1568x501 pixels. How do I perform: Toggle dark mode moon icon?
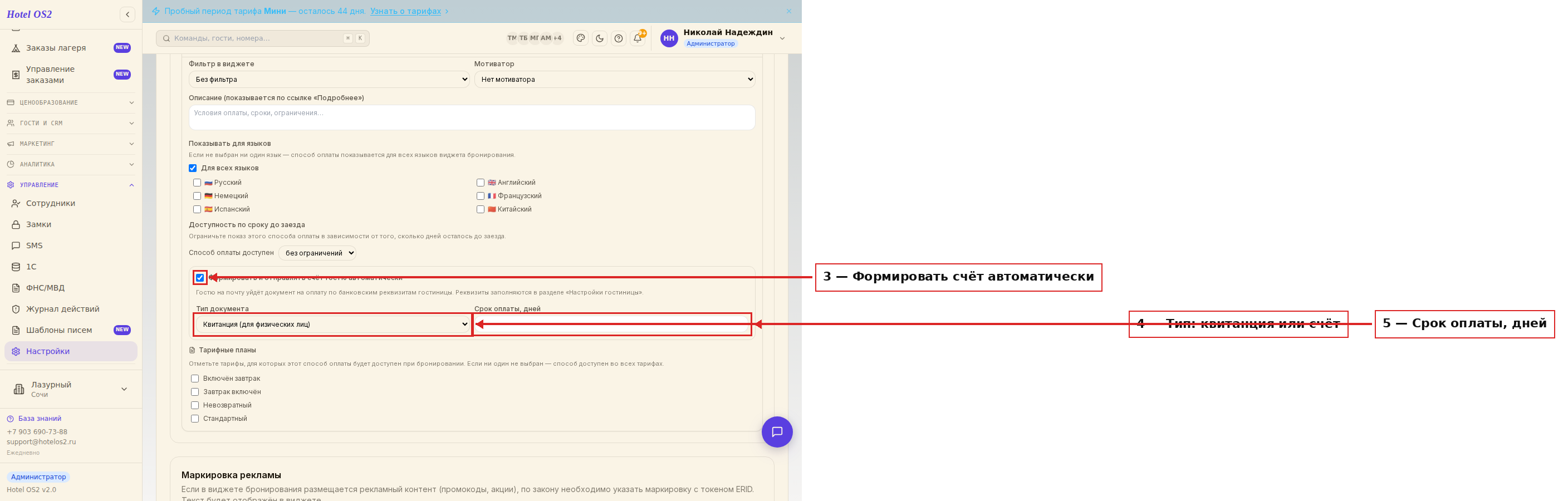click(x=600, y=38)
